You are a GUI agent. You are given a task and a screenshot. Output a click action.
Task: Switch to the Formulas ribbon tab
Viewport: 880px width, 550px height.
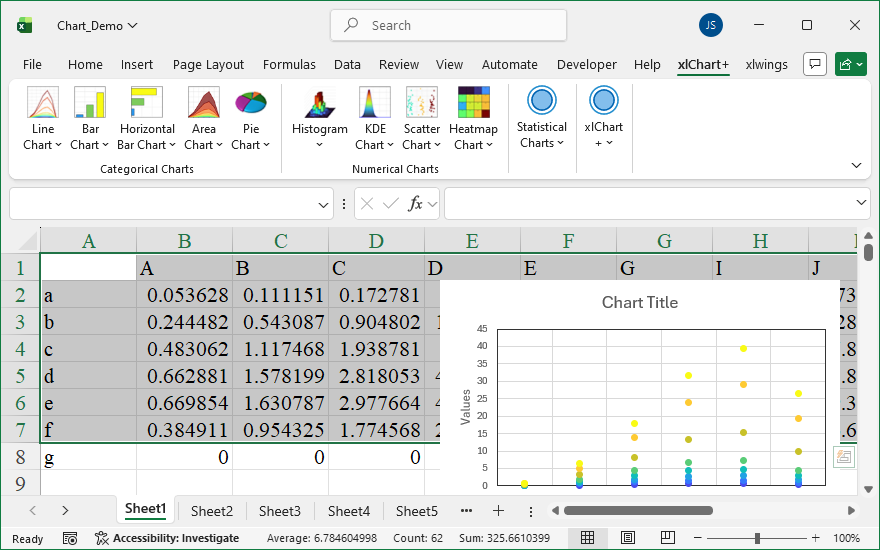[x=289, y=65]
